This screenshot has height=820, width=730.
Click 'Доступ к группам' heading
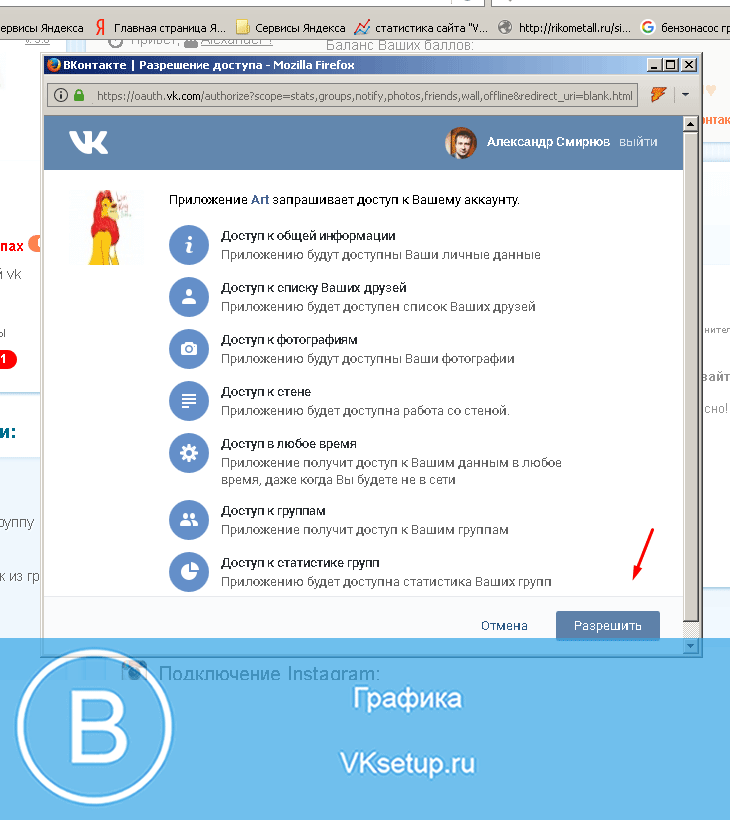[273, 511]
